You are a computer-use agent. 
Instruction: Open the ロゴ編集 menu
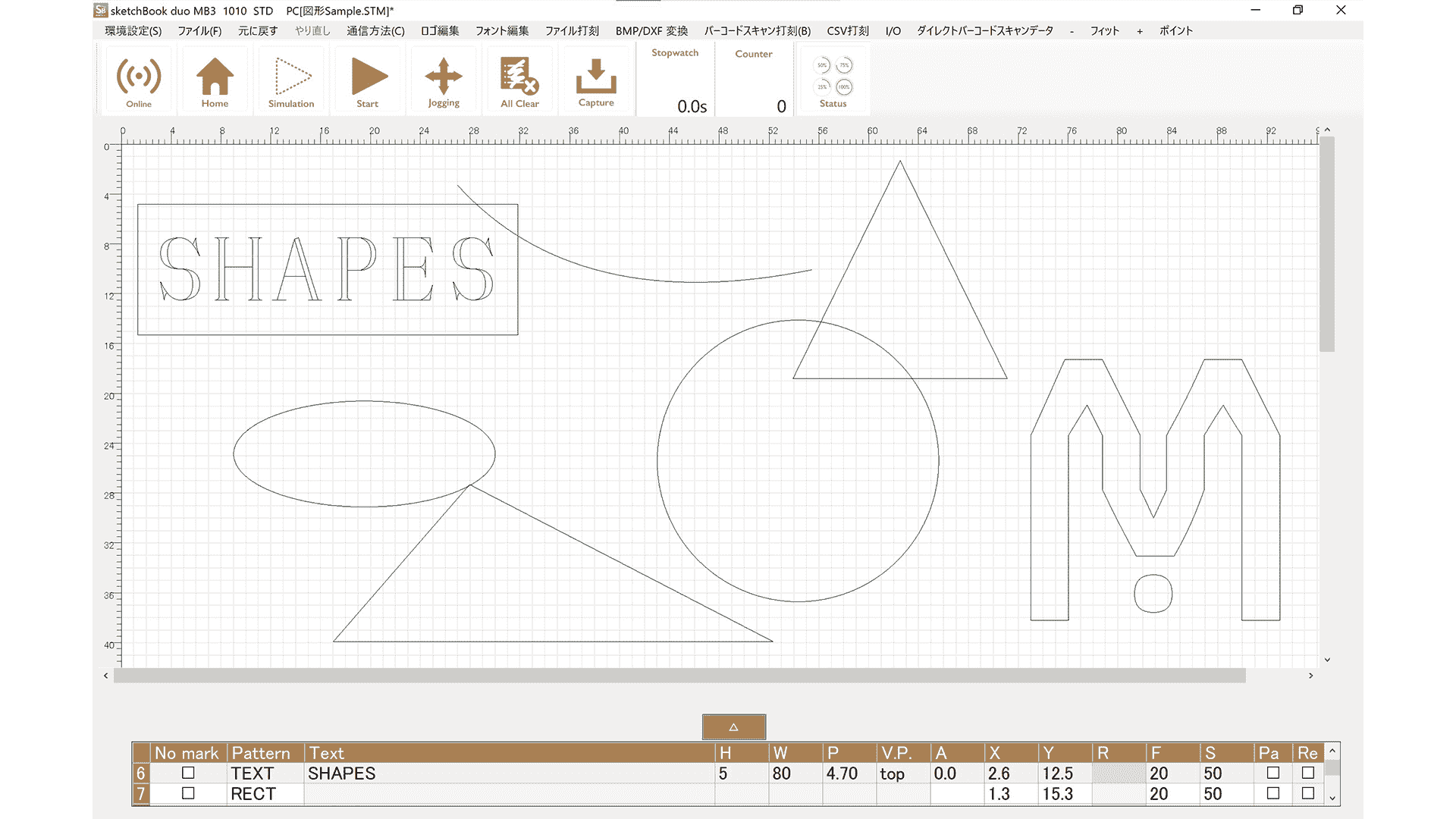(440, 31)
